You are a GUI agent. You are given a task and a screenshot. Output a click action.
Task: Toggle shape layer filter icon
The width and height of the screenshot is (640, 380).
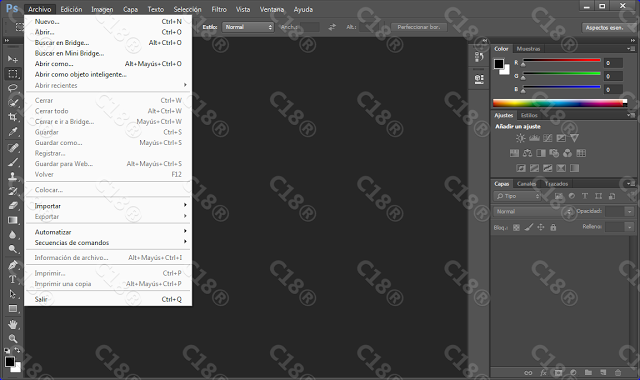[x=598, y=196]
